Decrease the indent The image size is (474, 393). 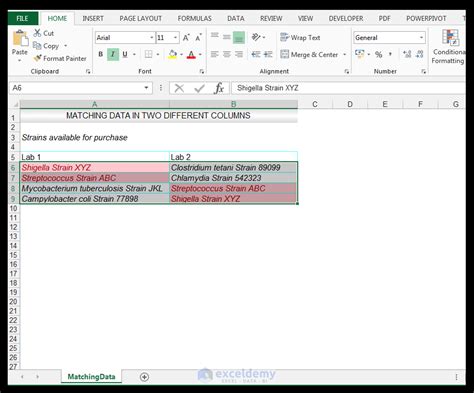click(256, 54)
